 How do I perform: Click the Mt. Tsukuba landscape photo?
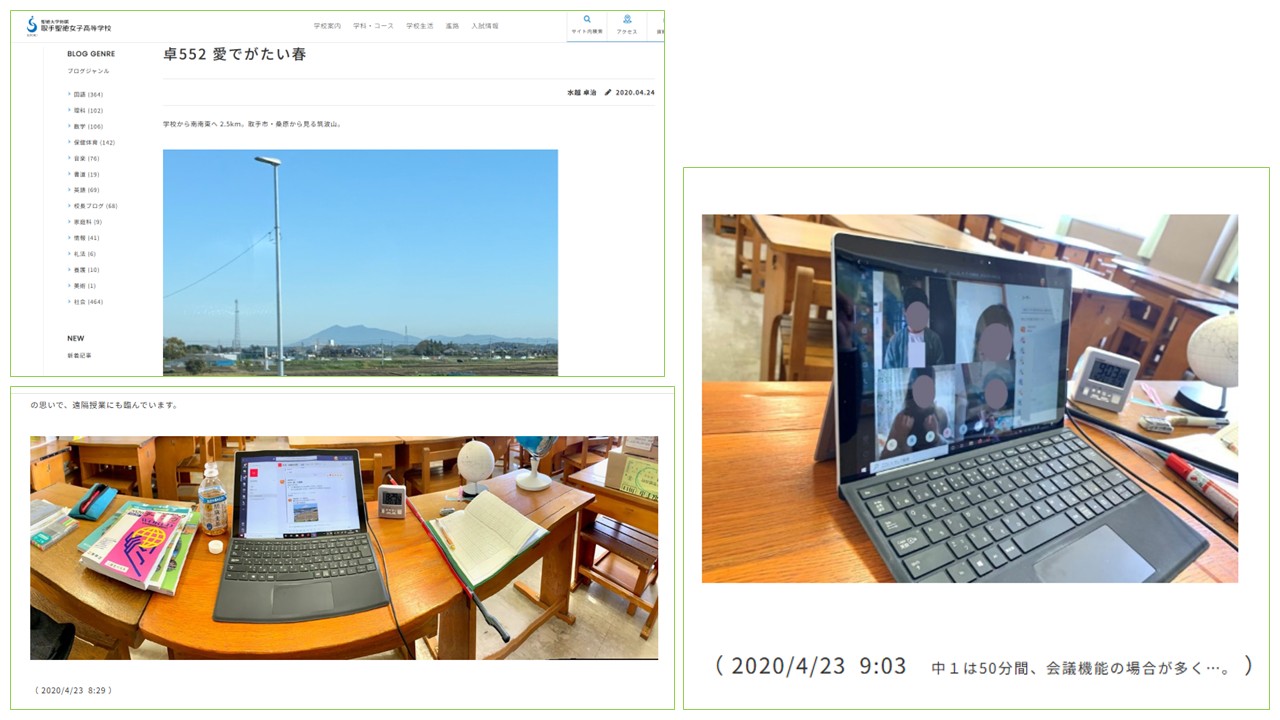(360, 262)
